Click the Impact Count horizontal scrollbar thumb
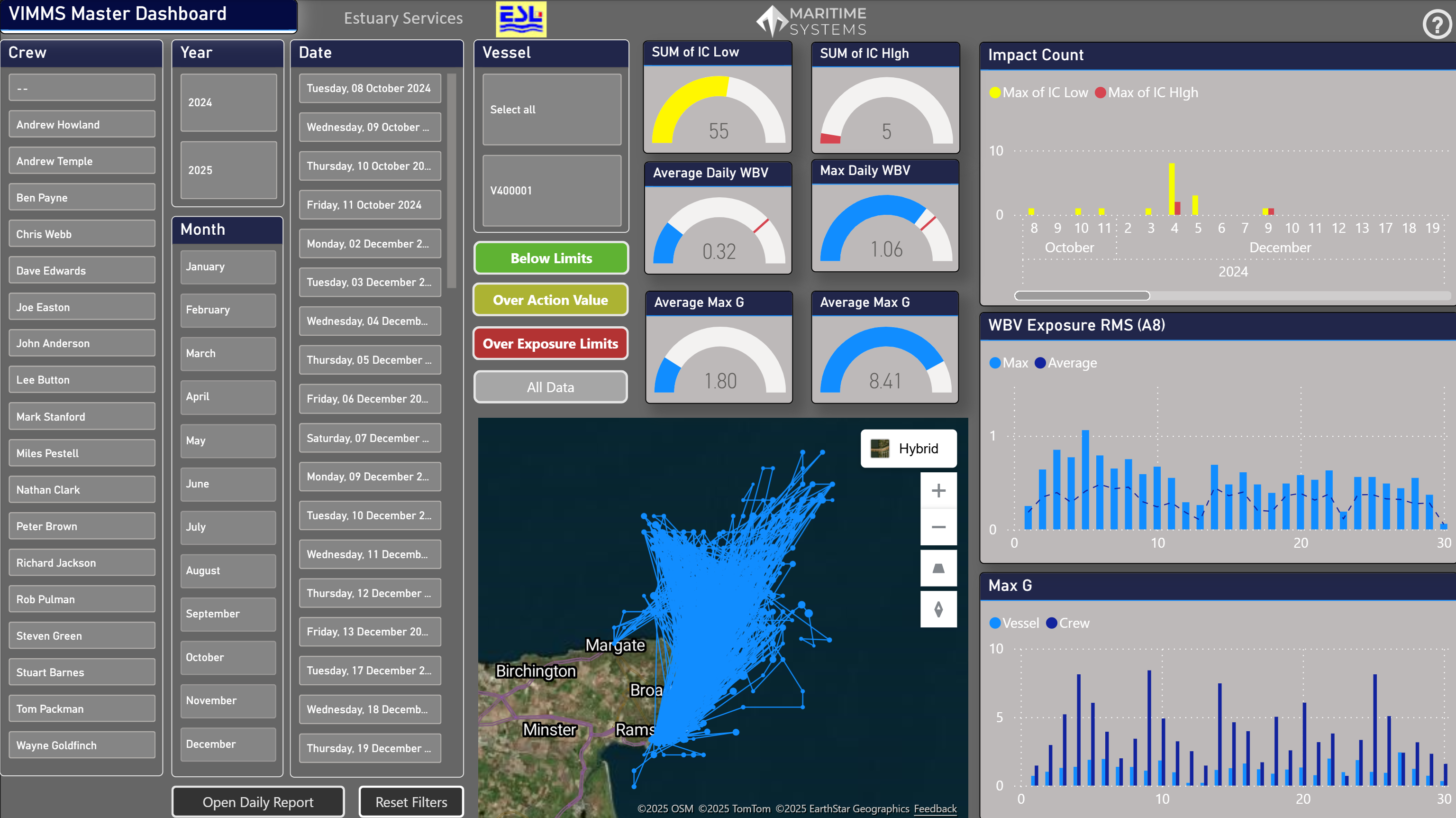This screenshot has width=1456, height=818. pos(1082,295)
